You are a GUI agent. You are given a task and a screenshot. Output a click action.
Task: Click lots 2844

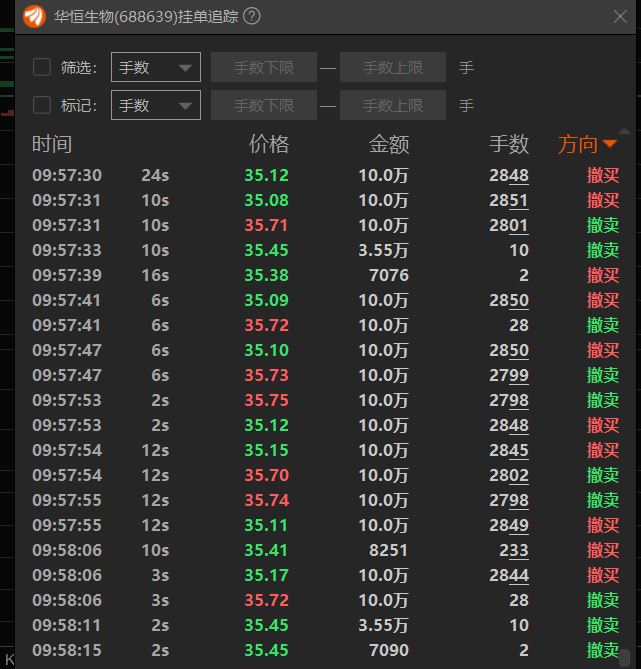pos(509,576)
